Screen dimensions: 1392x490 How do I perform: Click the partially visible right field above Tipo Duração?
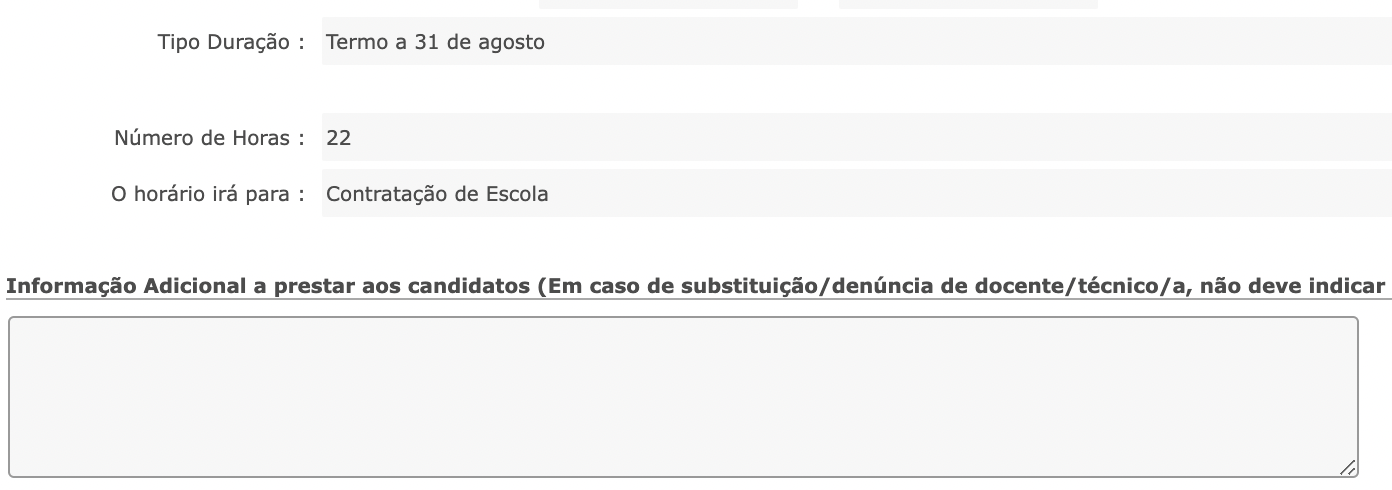(967, 4)
